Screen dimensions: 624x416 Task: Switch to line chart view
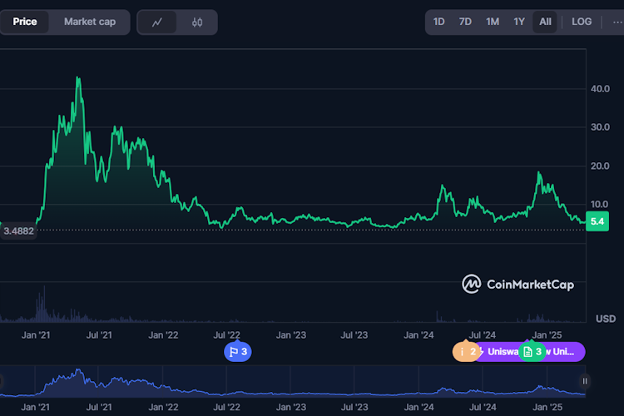coord(158,22)
